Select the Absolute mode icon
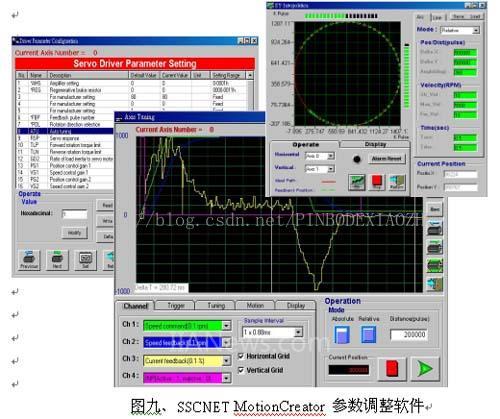This screenshot has height=419, width=500. [342, 335]
